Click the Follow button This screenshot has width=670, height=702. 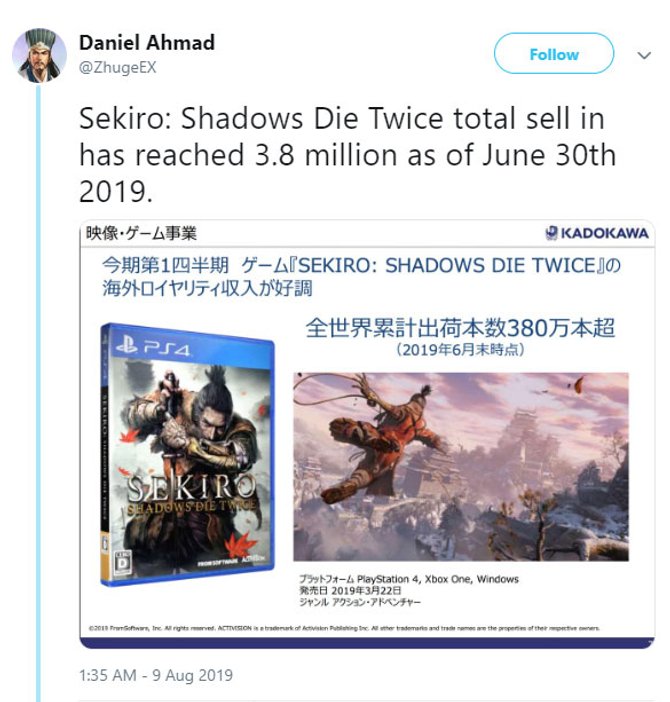554,54
